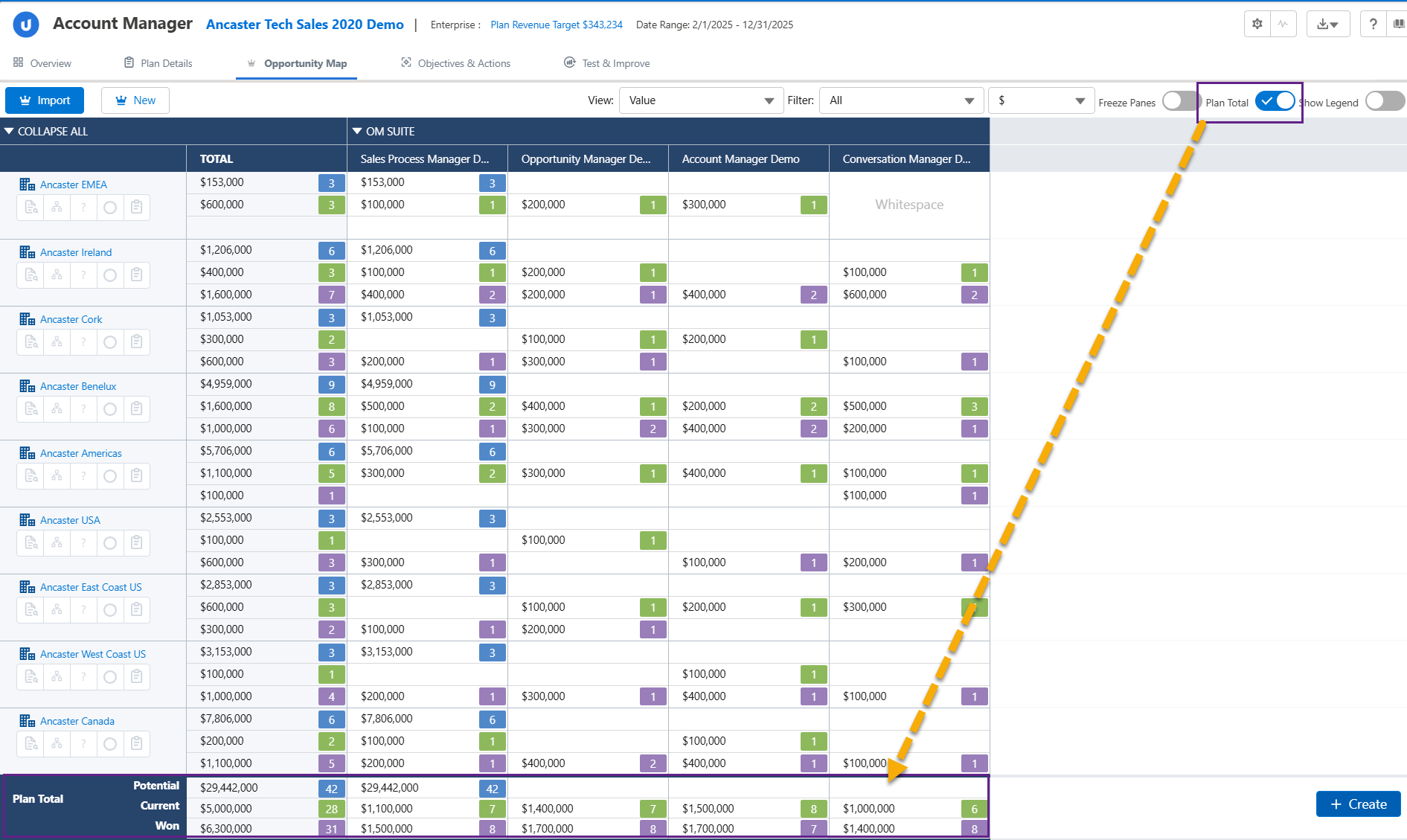Click the Import button

45,100
